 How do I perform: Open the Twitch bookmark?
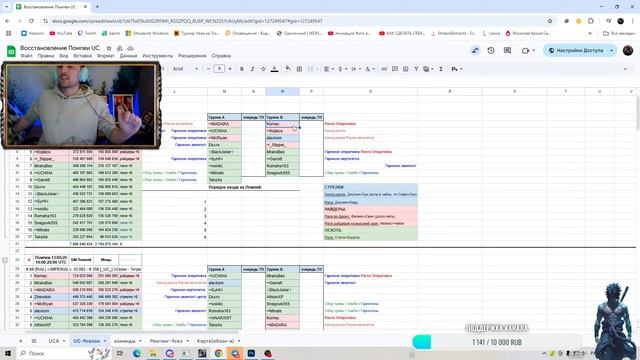87,33
